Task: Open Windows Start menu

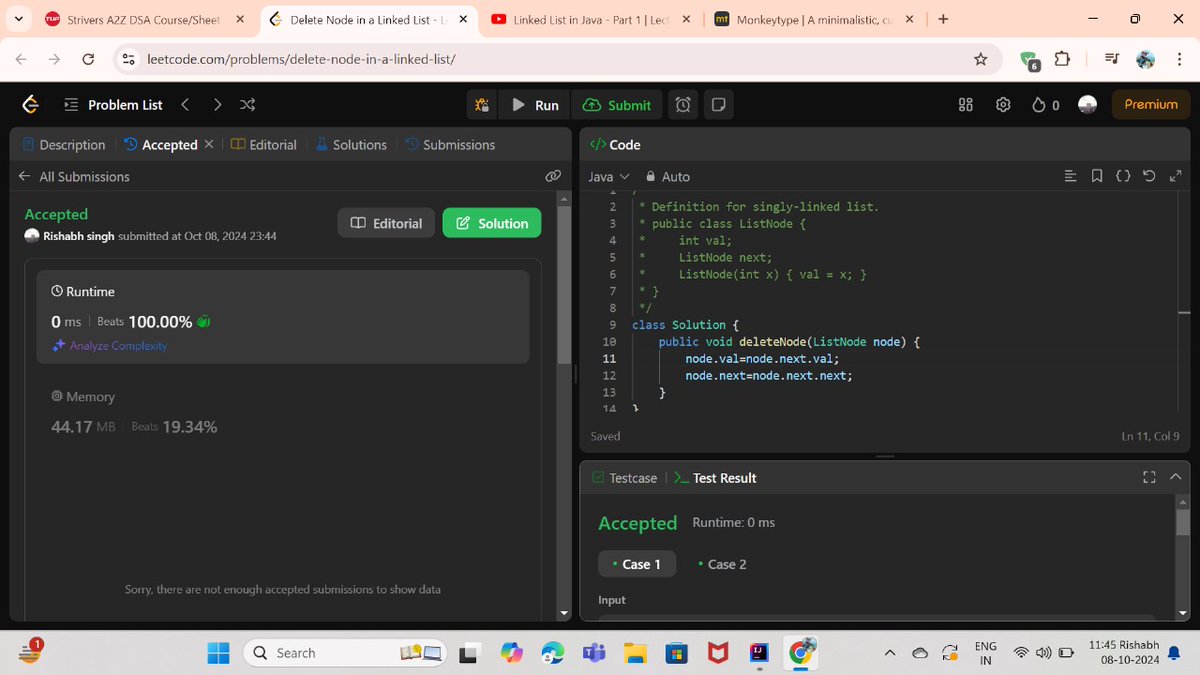Action: 218,653
